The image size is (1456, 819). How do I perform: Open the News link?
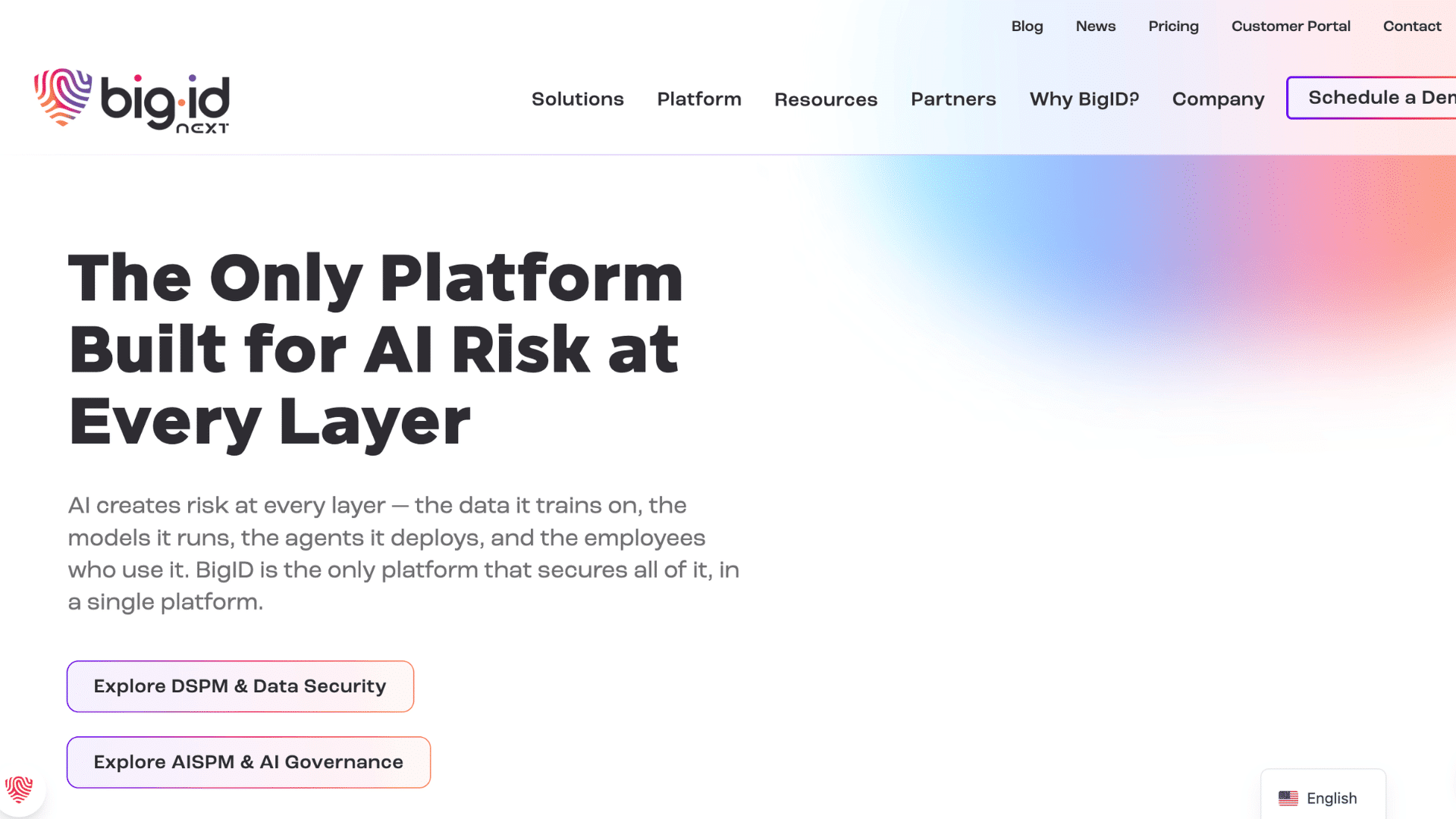(x=1096, y=27)
